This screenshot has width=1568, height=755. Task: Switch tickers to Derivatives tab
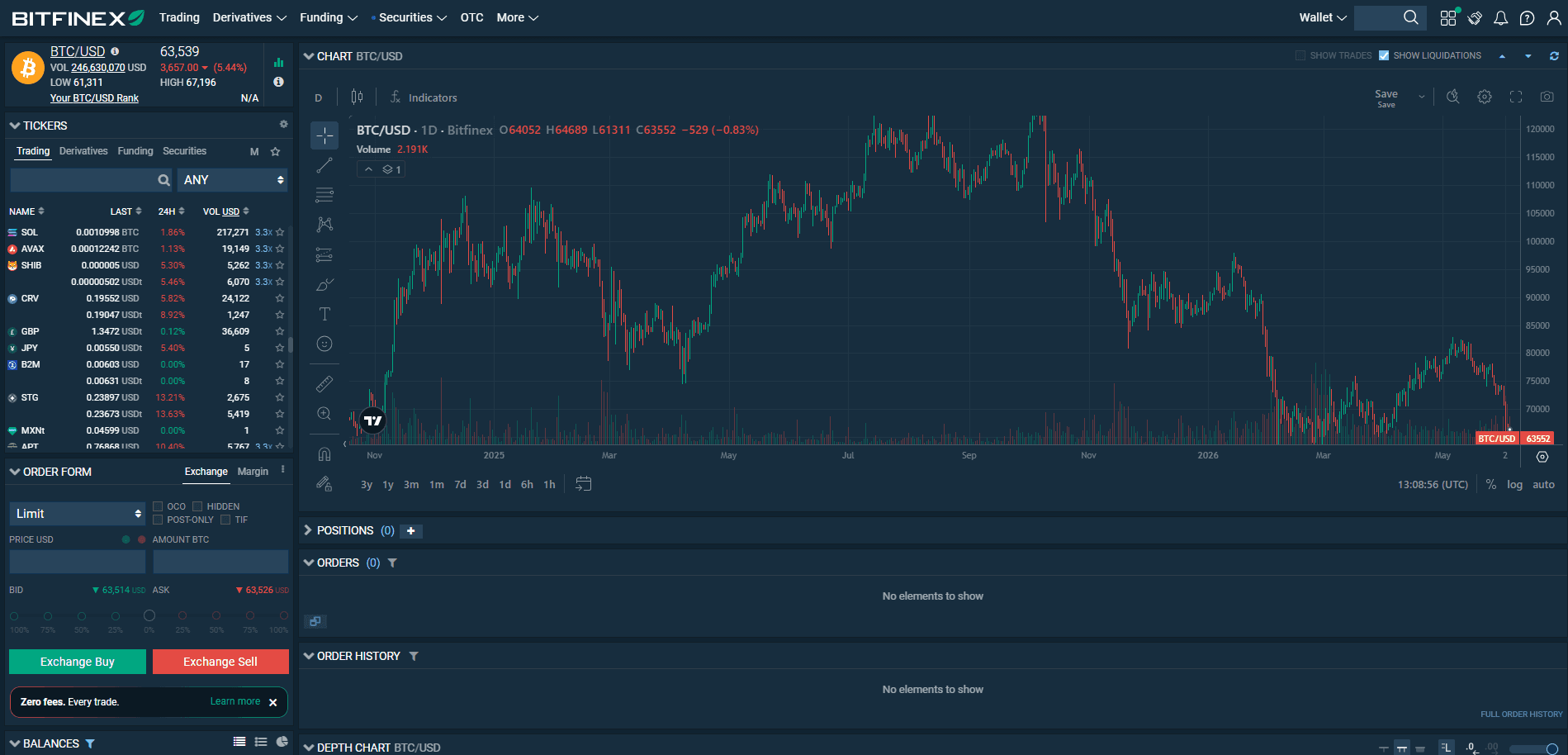coord(83,151)
